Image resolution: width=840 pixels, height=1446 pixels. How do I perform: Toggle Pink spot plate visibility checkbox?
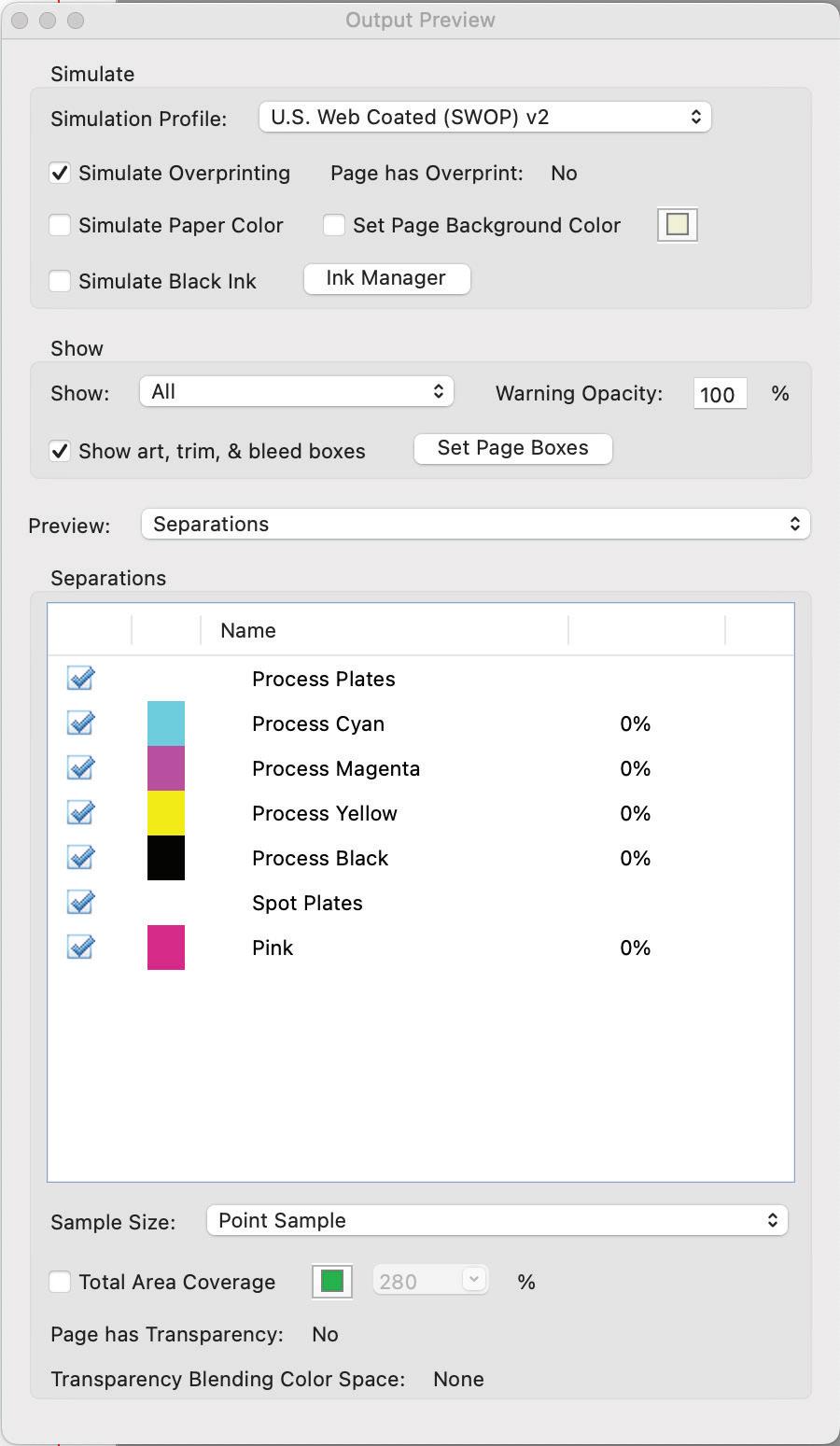(x=80, y=948)
